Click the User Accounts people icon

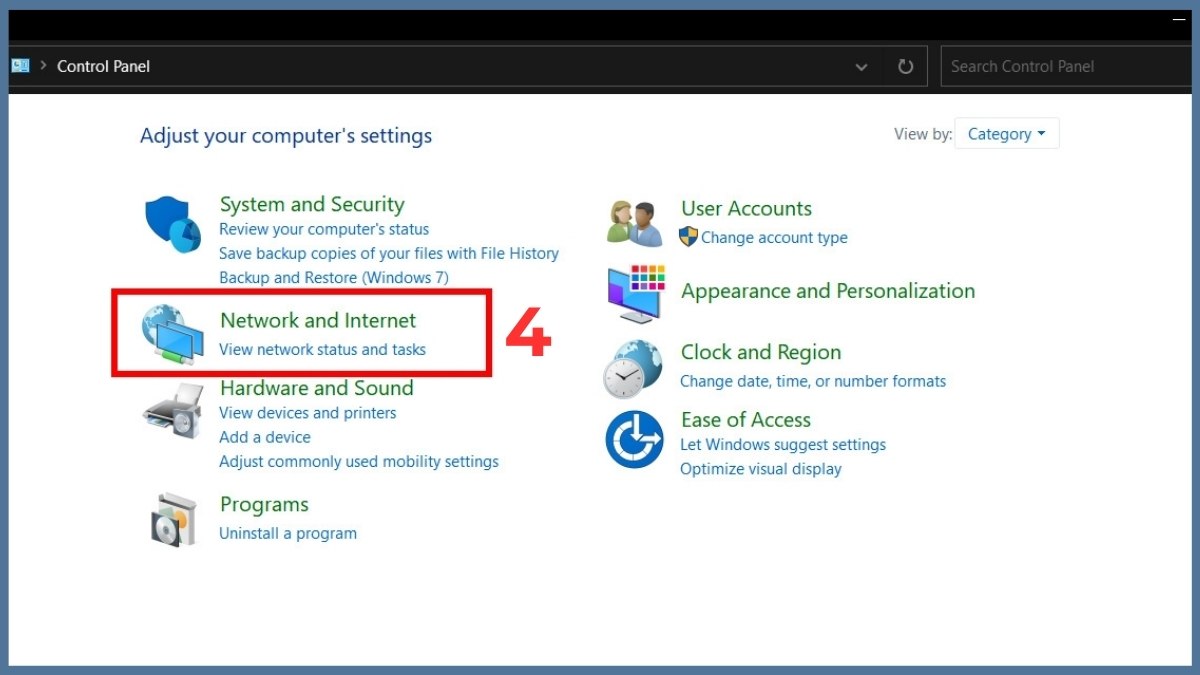[635, 222]
